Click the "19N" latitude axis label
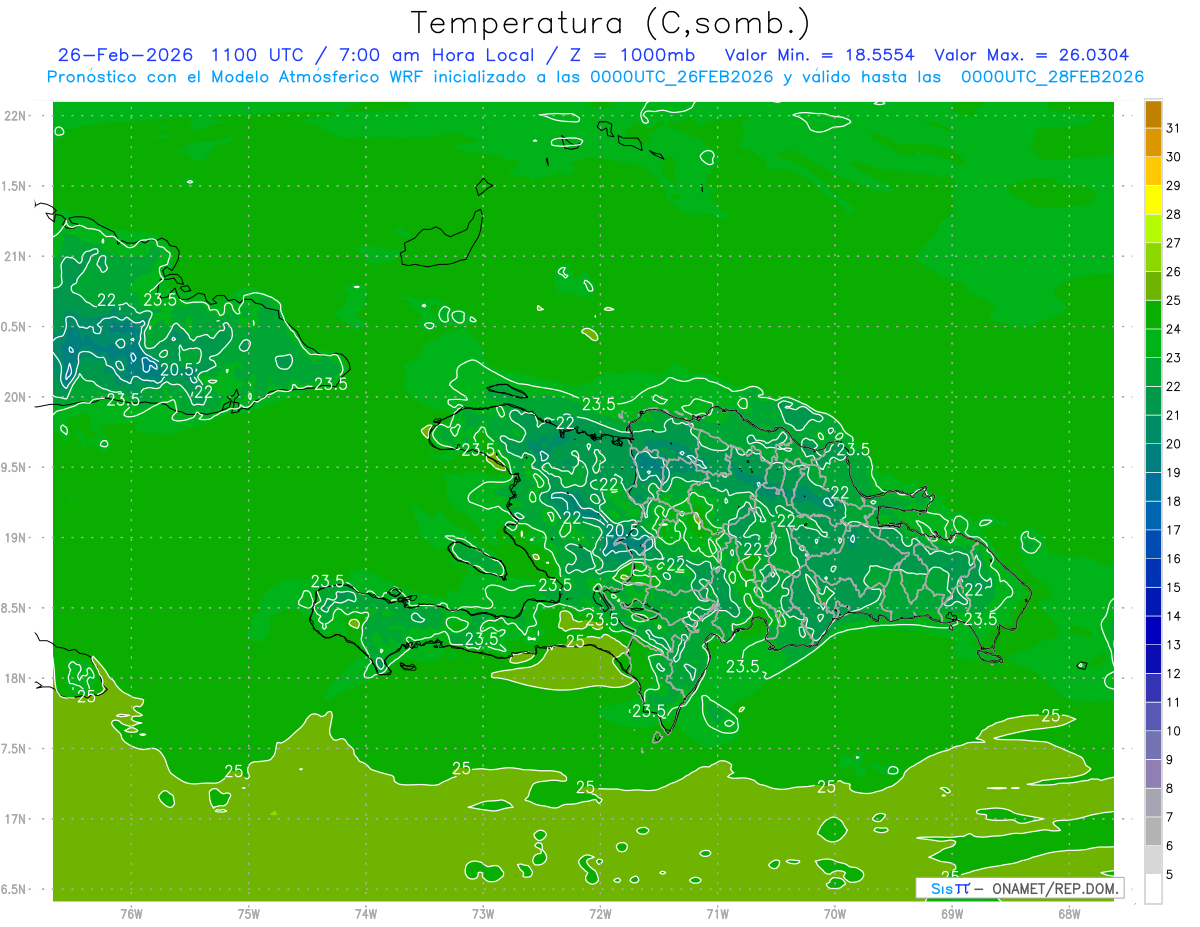This screenshot has height=927, width=1200. (15, 538)
